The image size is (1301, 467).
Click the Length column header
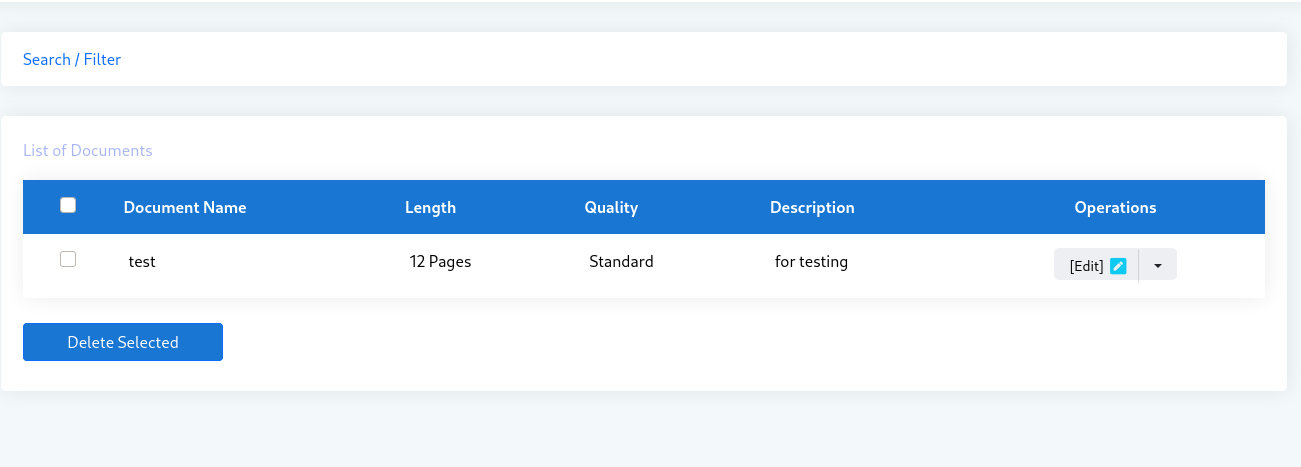point(430,208)
